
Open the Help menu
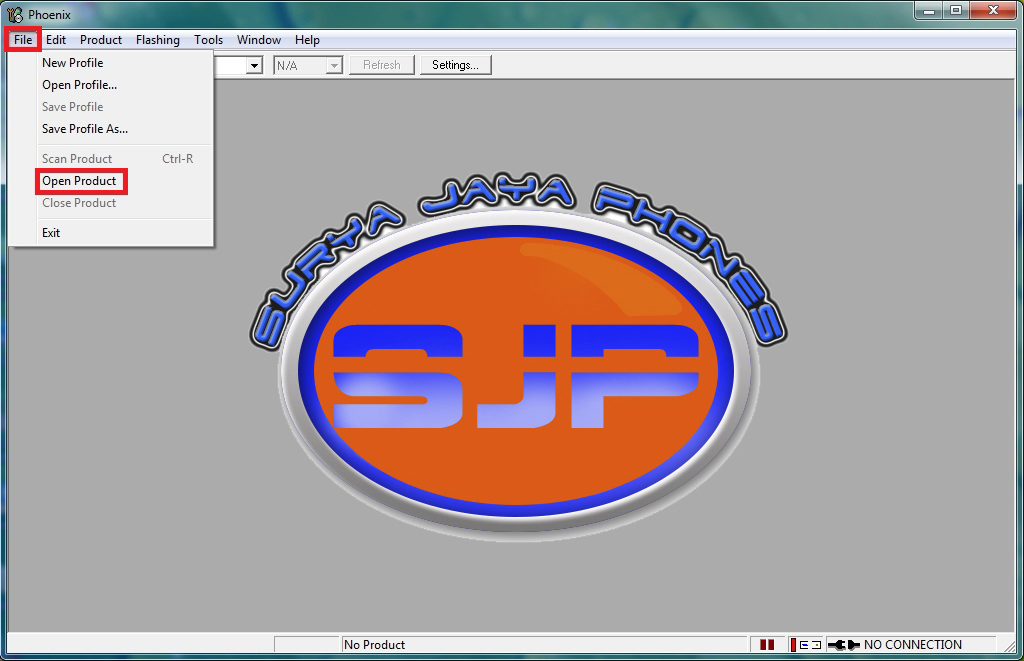coord(307,40)
